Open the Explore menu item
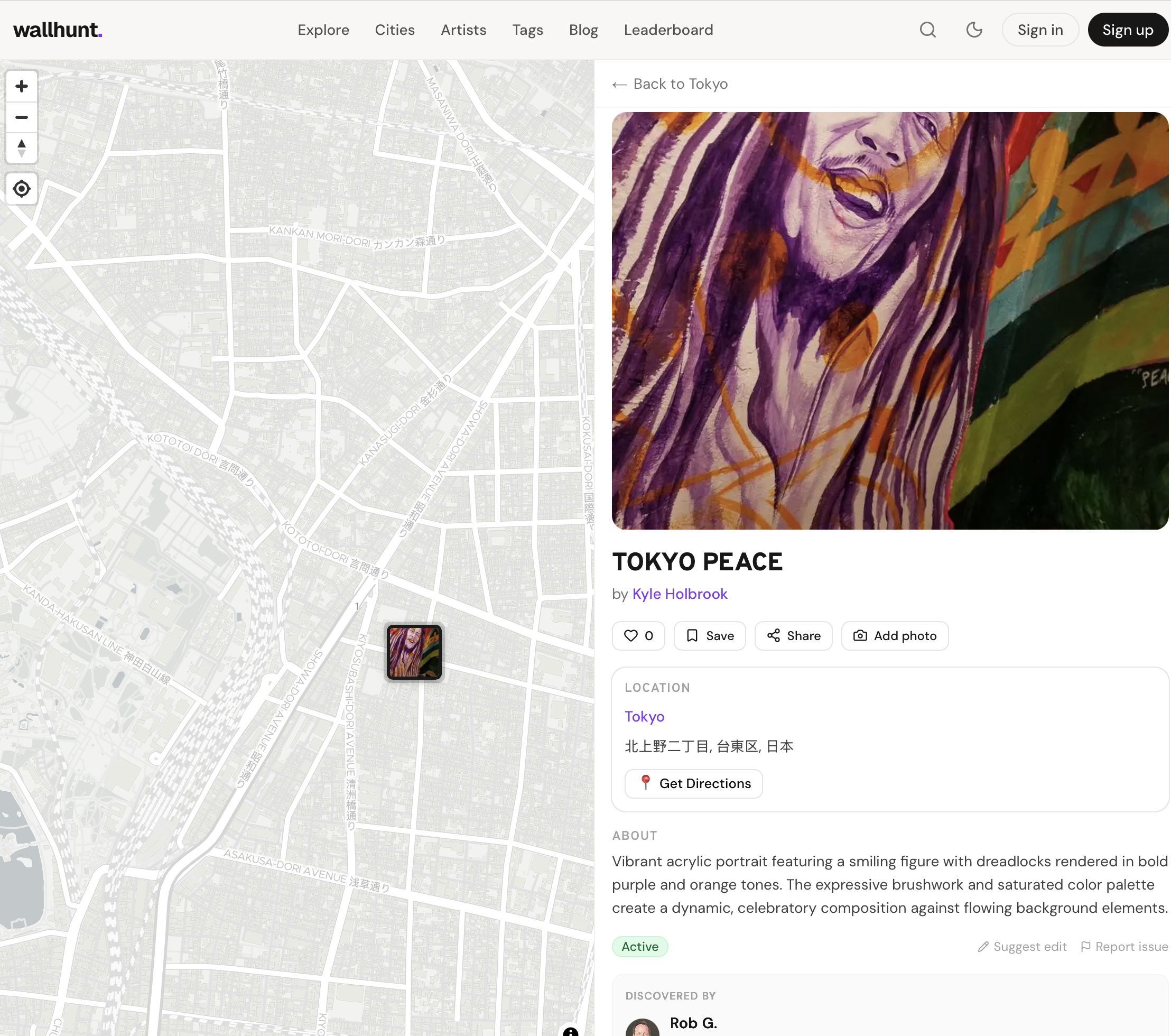The image size is (1171, 1036). [x=323, y=30]
